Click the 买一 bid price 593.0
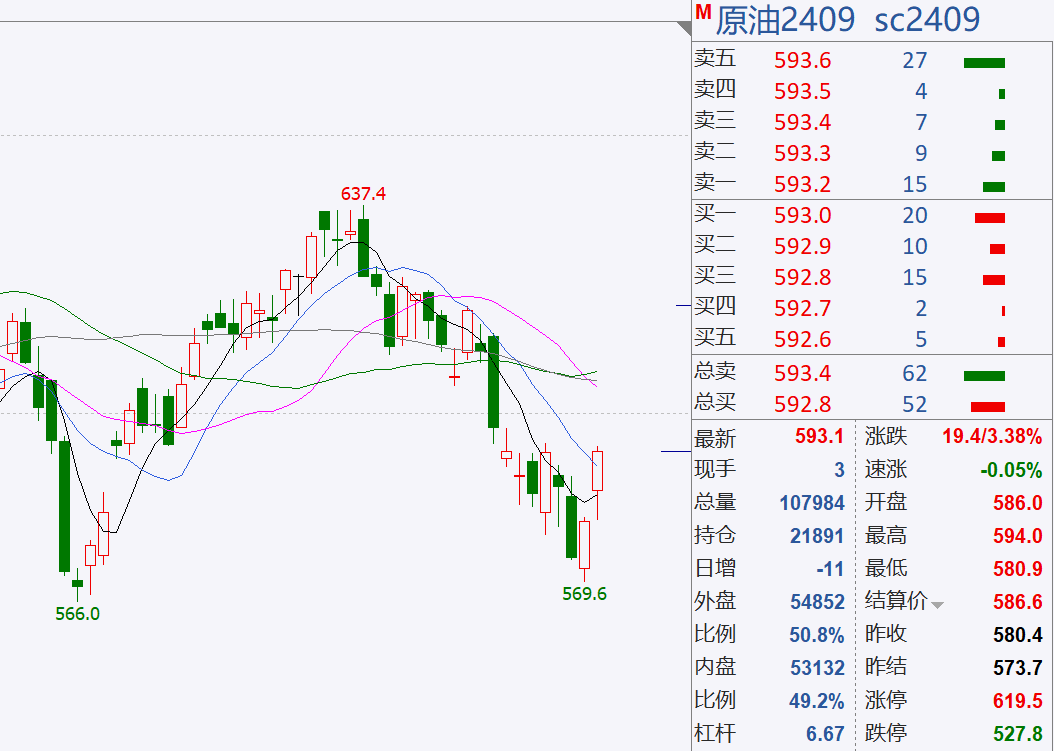 (802, 216)
